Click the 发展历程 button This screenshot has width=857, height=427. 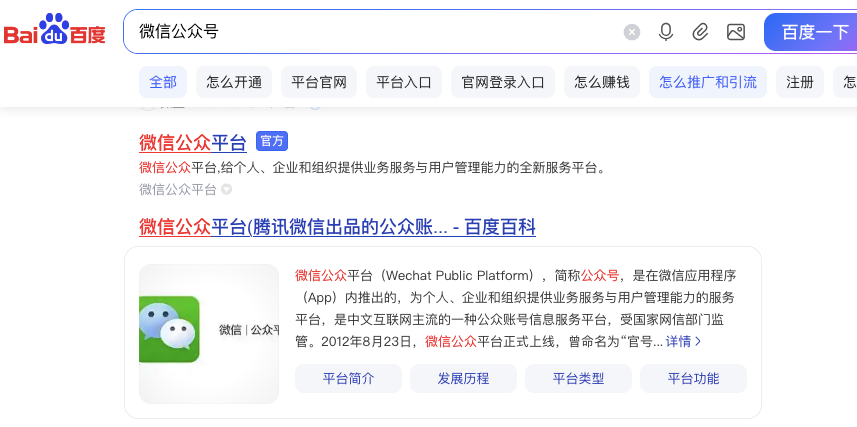tap(463, 378)
